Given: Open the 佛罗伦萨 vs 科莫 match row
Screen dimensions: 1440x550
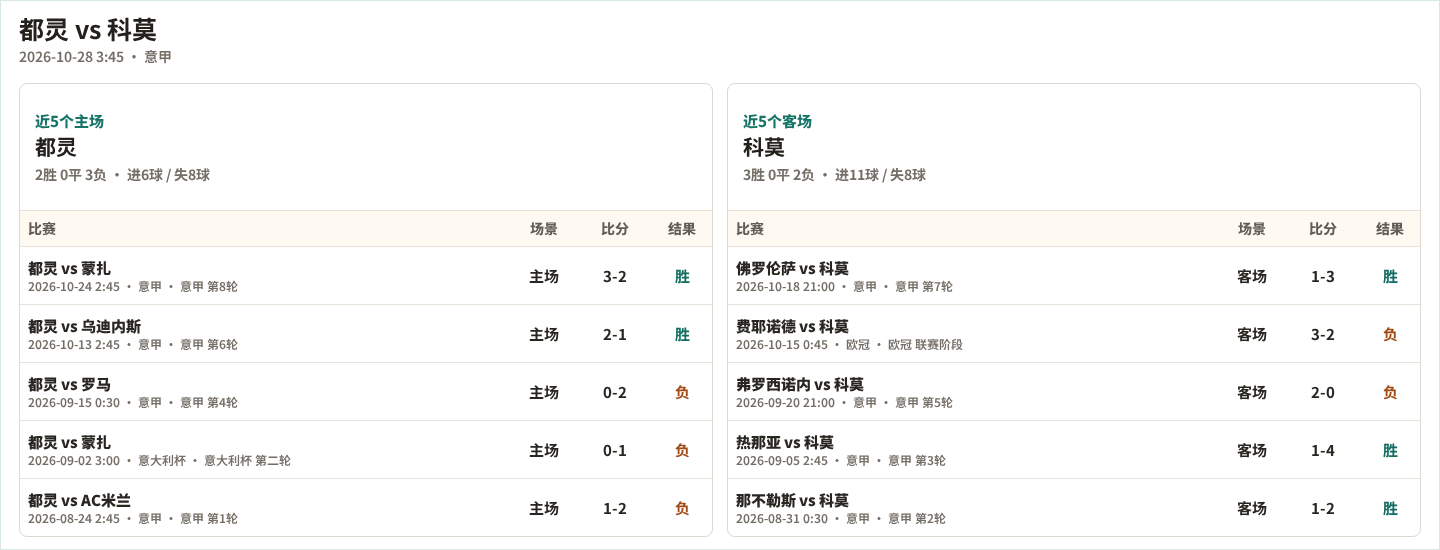Looking at the screenshot, I should (x=1074, y=276).
